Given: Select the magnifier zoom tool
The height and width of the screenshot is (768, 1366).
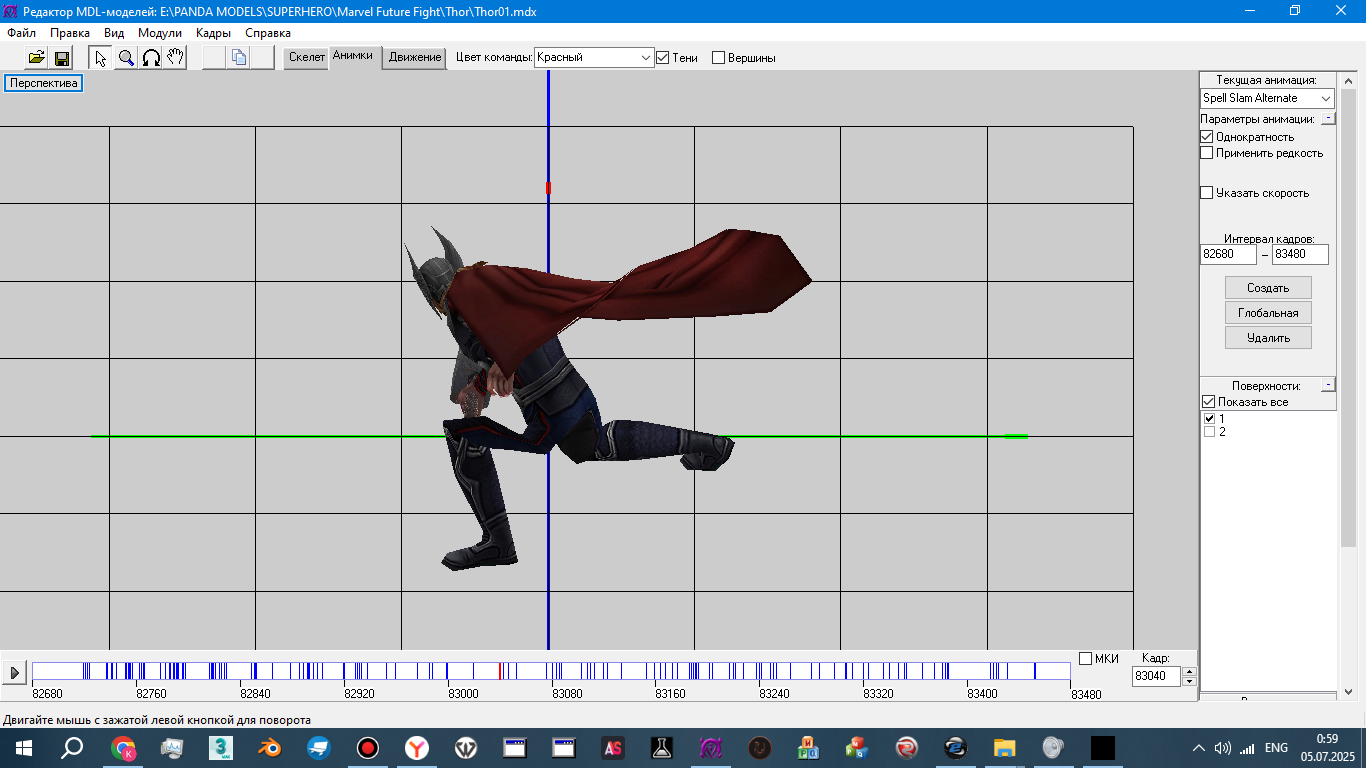Looking at the screenshot, I should coord(126,58).
